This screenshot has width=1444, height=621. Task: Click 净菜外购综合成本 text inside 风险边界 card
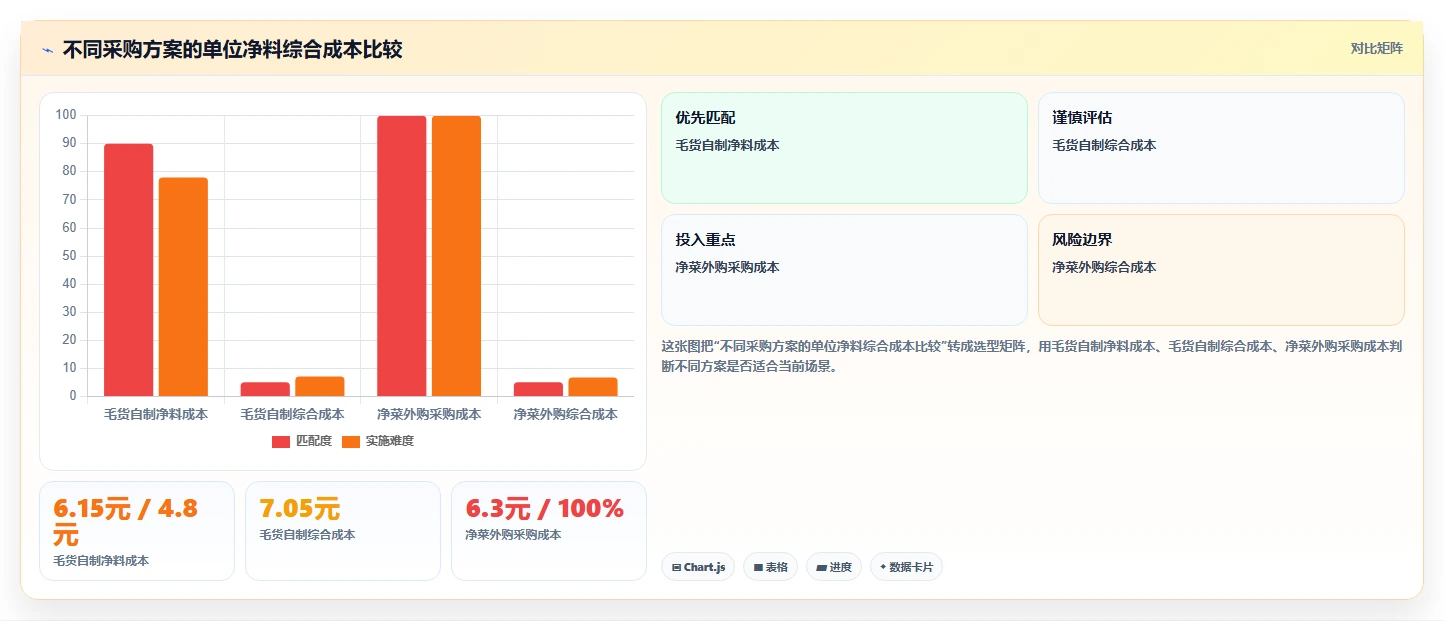pyautogui.click(x=1104, y=268)
